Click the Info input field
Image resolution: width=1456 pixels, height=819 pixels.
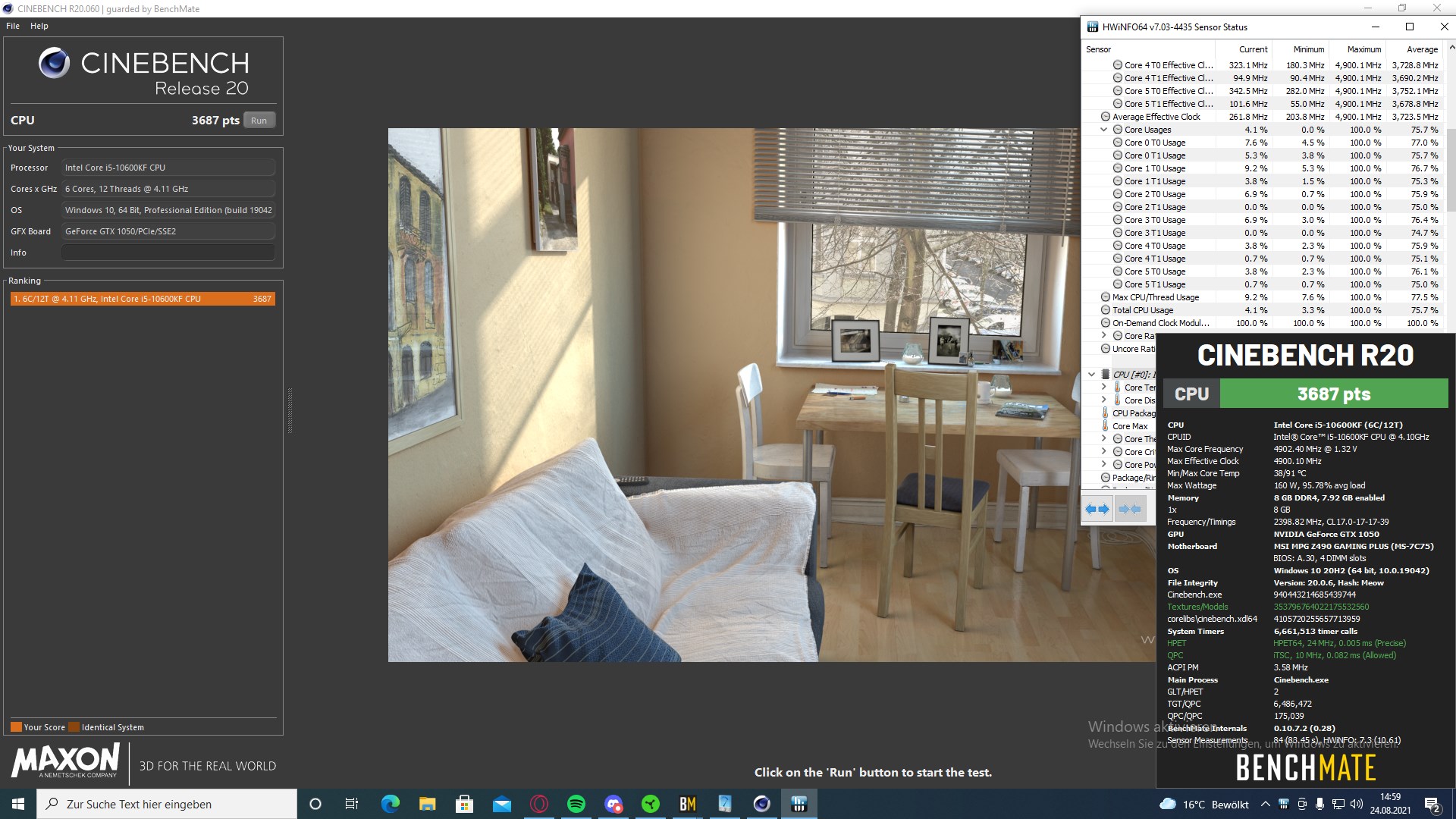[168, 253]
